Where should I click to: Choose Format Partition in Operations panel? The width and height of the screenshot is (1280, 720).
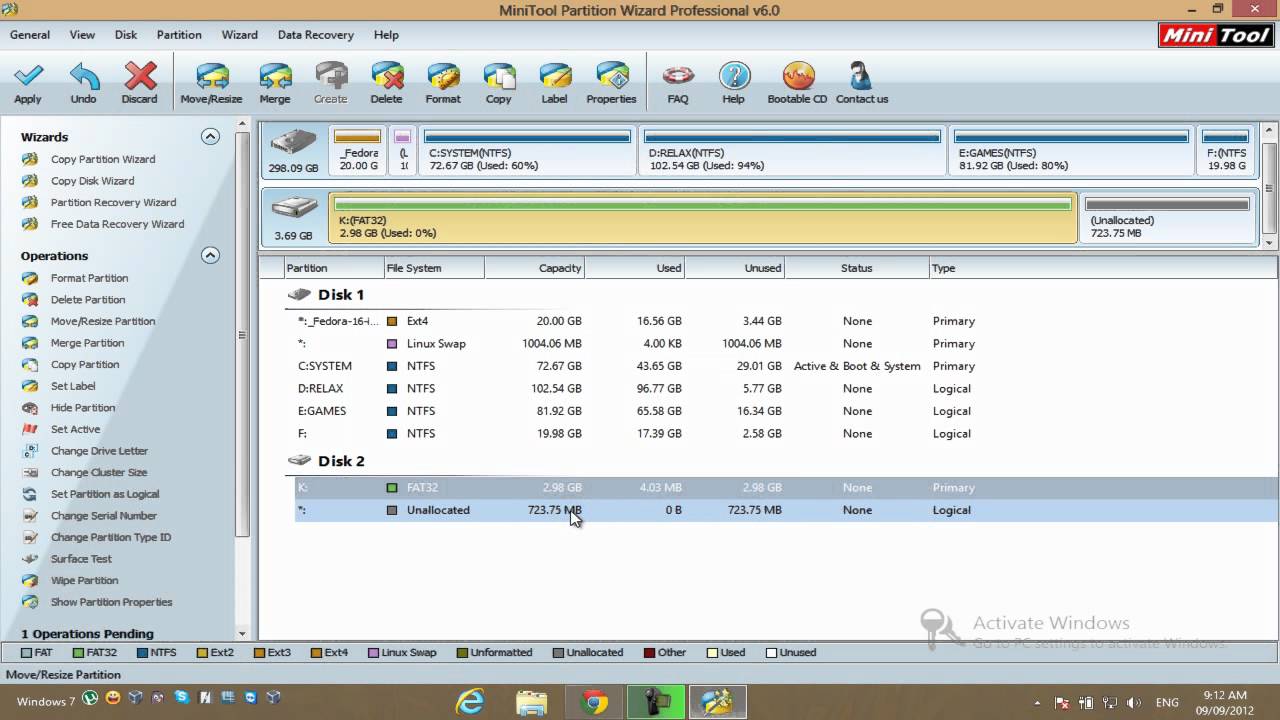[x=89, y=278]
